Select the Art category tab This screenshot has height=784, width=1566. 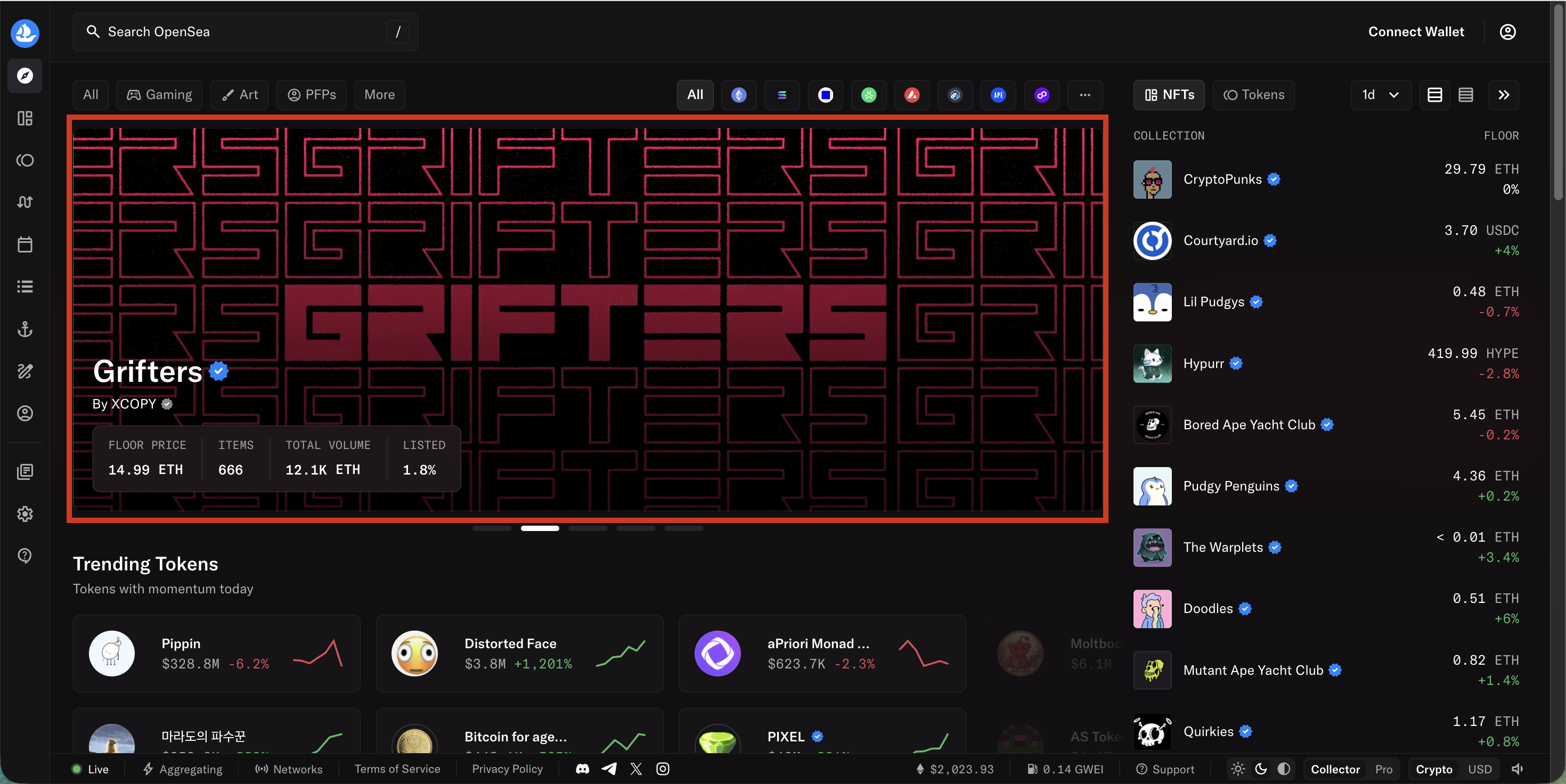(239, 95)
